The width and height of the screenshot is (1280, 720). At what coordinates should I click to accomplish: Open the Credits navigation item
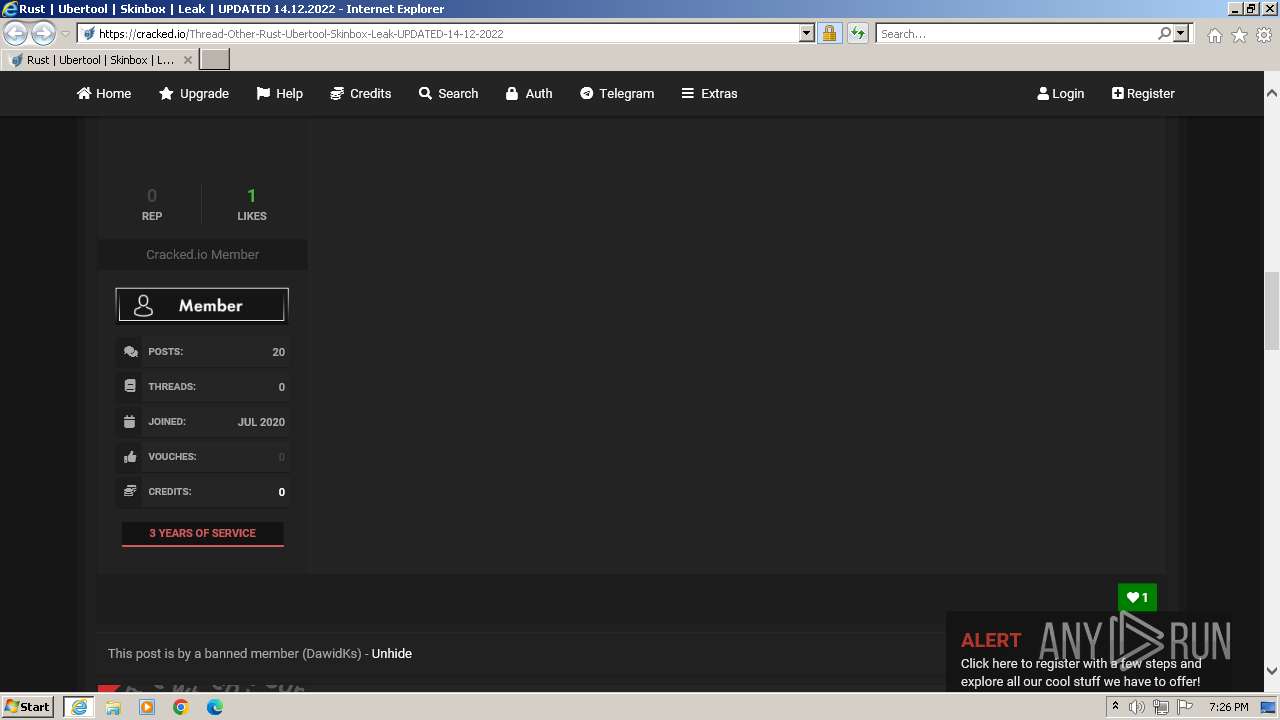coord(360,93)
